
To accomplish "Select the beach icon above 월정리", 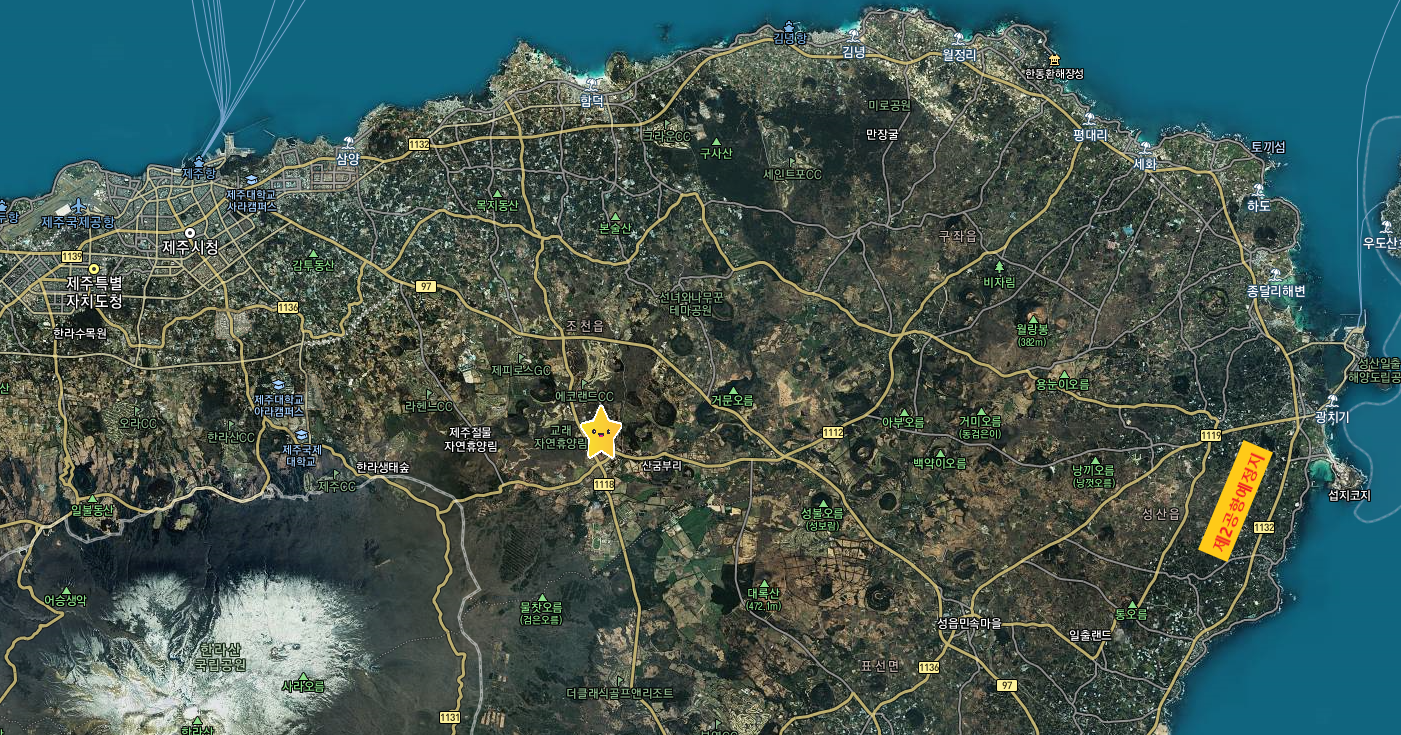I will tap(958, 41).
